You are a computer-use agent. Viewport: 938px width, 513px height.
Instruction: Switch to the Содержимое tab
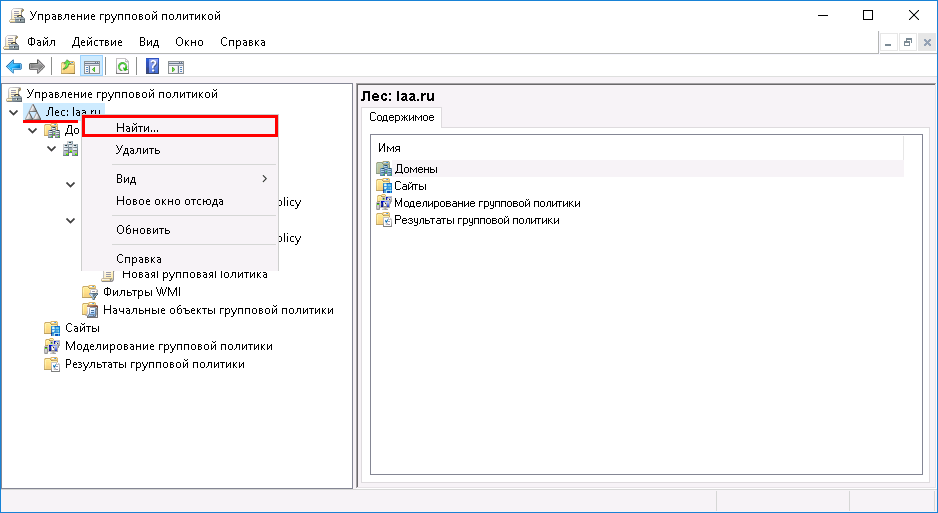click(x=401, y=118)
